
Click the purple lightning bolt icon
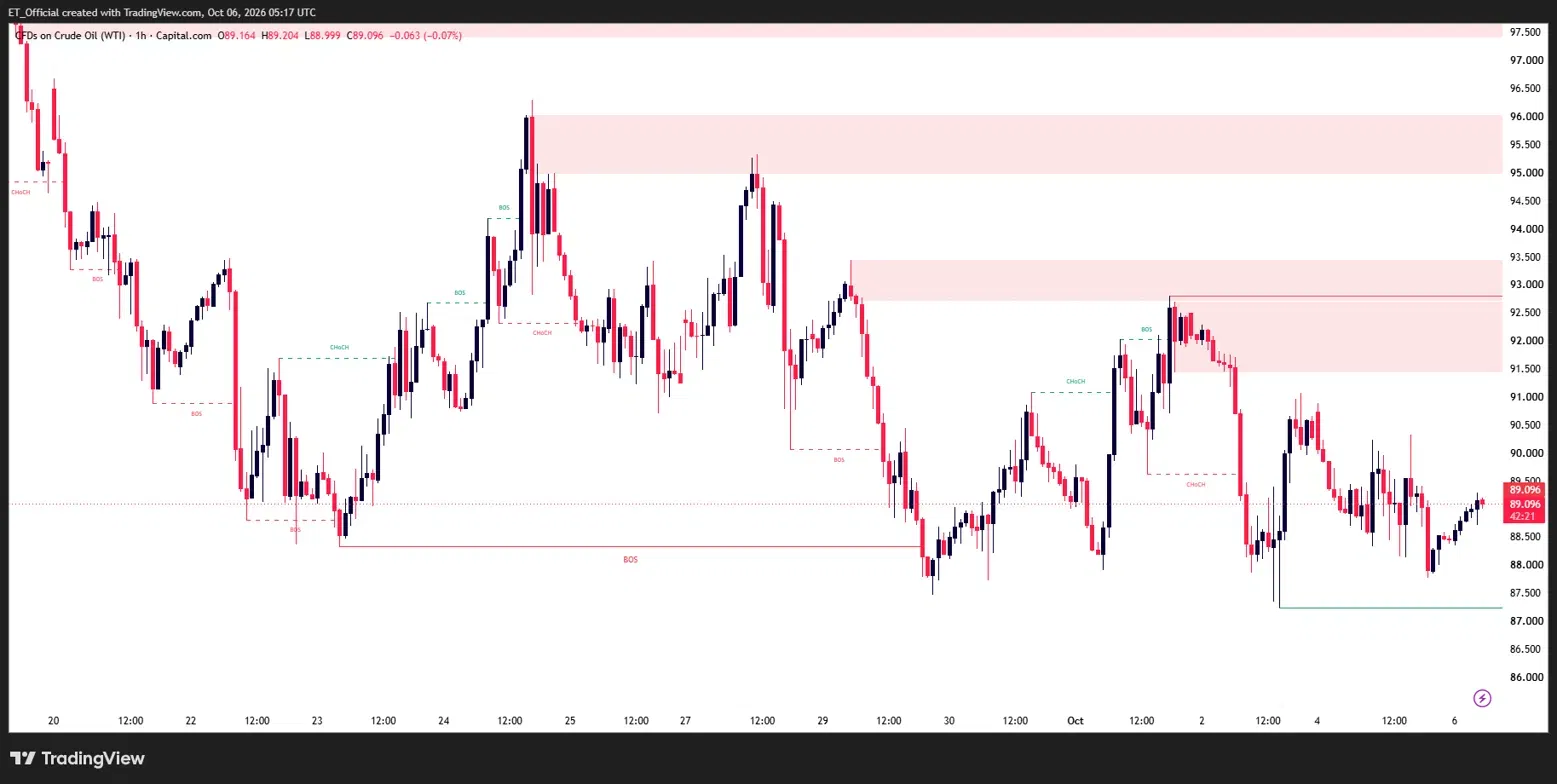pos(1482,698)
